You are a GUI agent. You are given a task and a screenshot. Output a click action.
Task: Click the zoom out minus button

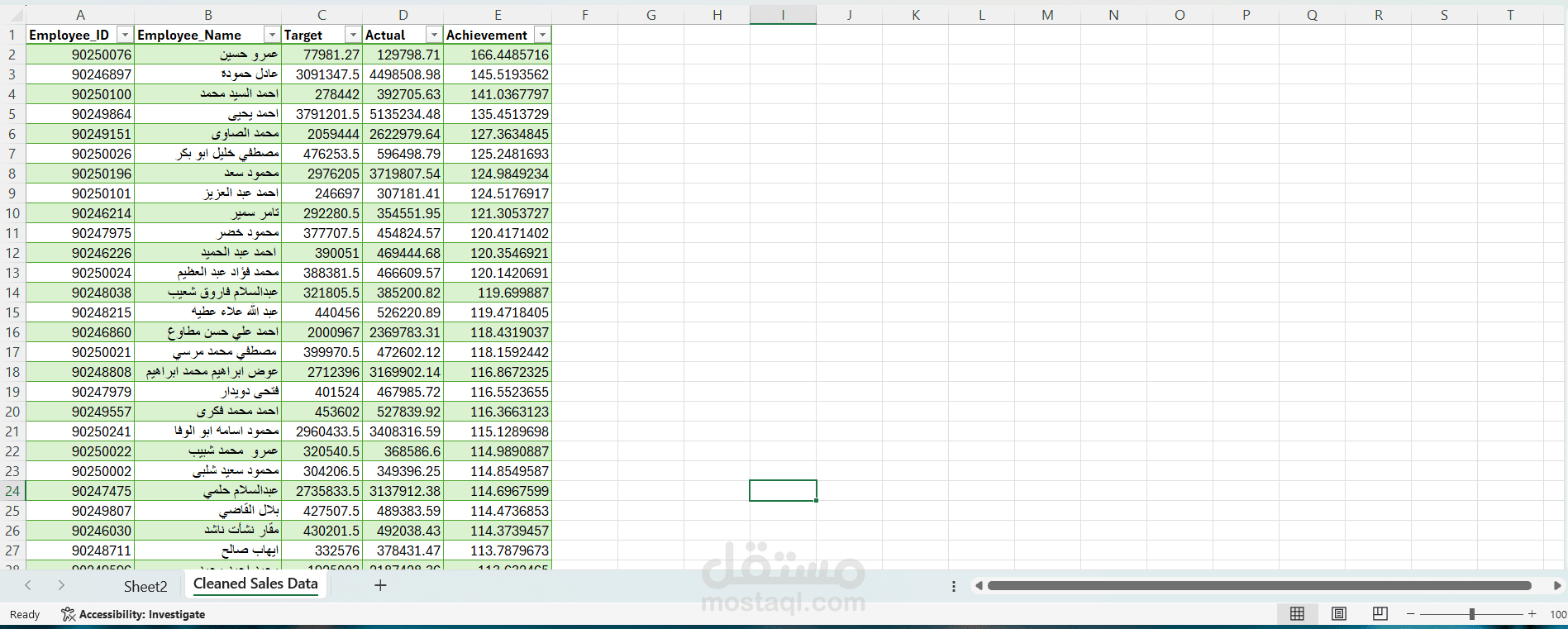pyautogui.click(x=1411, y=614)
